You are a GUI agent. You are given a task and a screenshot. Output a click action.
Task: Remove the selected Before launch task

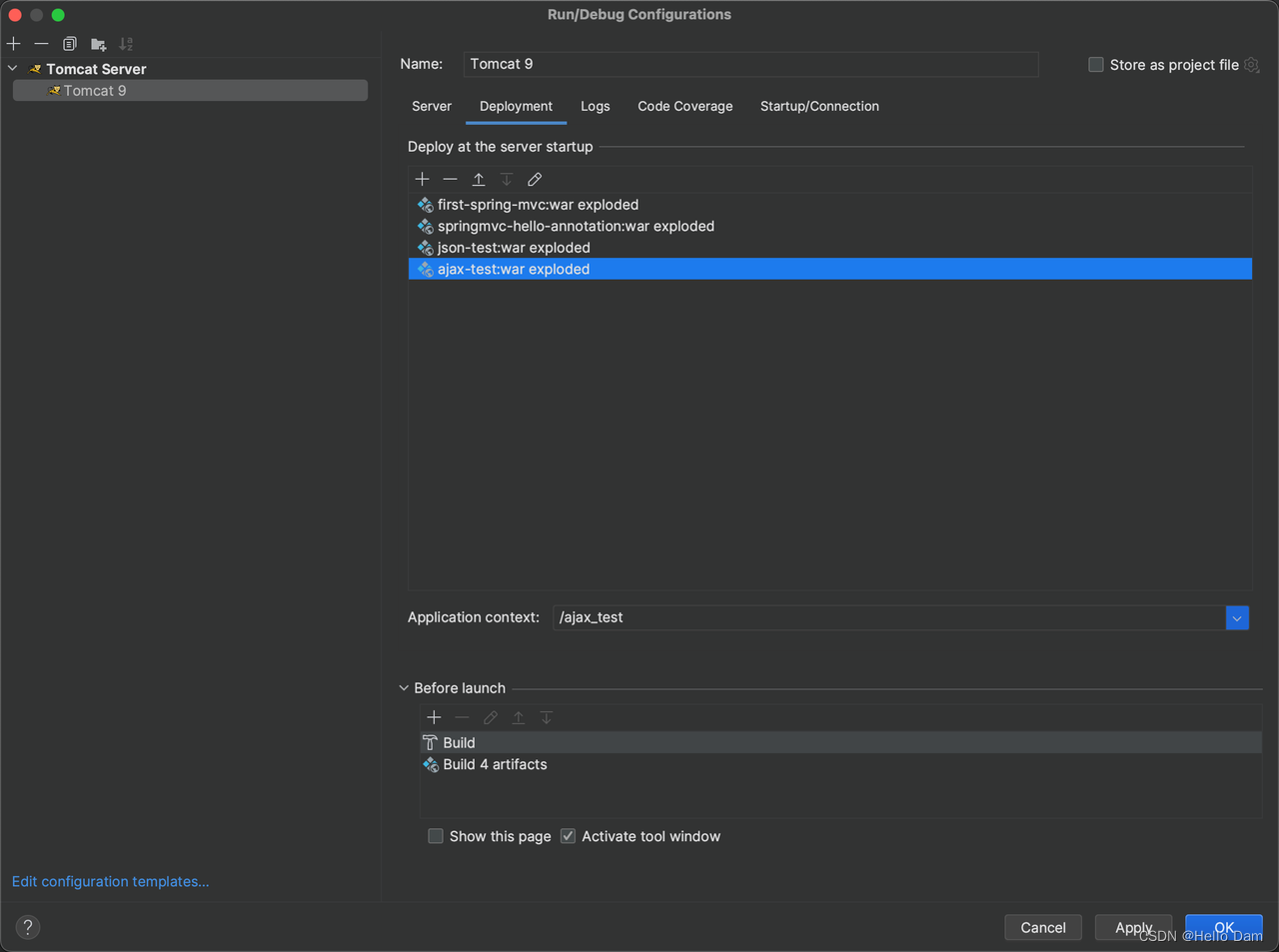pyautogui.click(x=462, y=717)
